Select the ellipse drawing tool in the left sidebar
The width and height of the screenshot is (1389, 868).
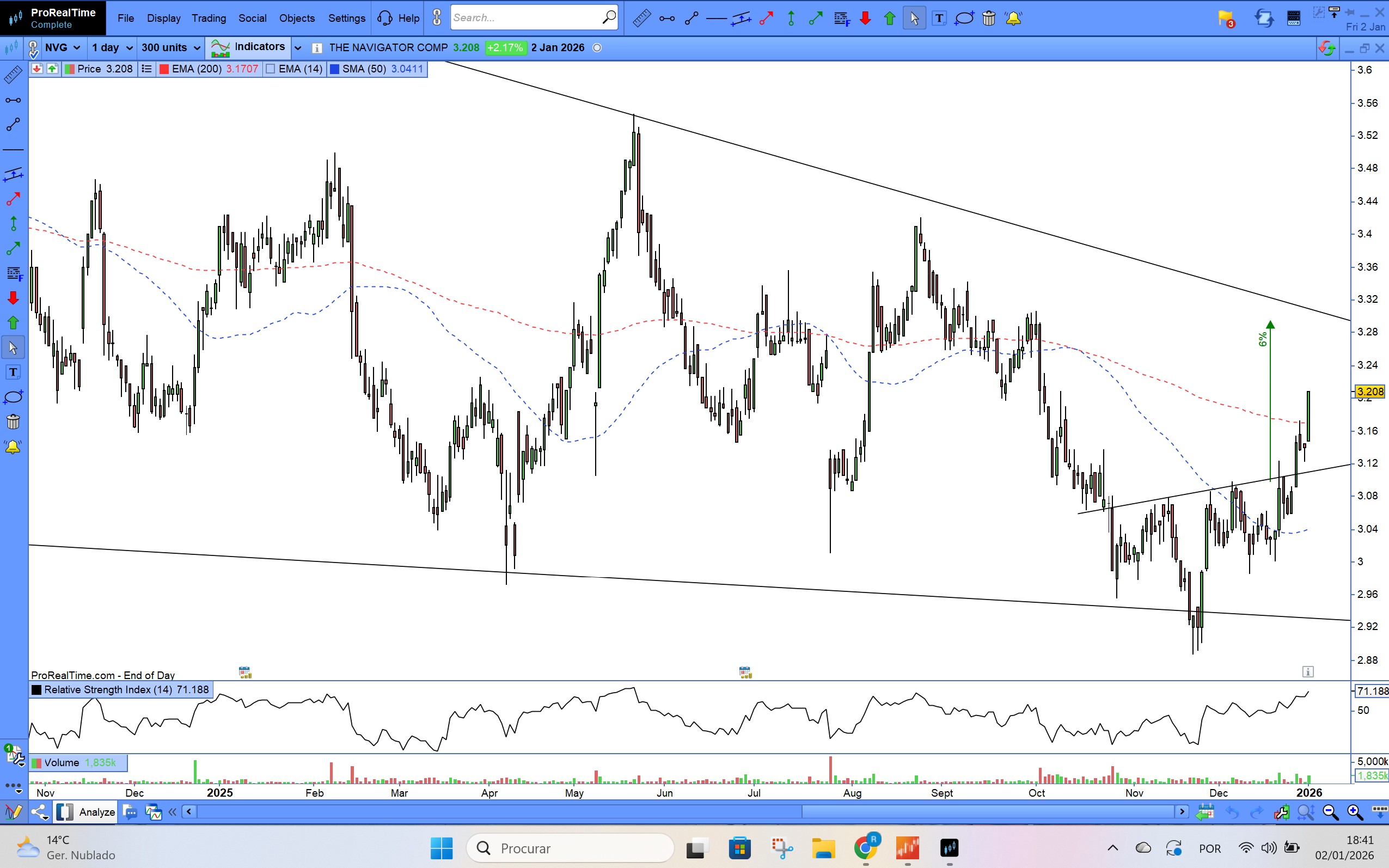coord(13,398)
